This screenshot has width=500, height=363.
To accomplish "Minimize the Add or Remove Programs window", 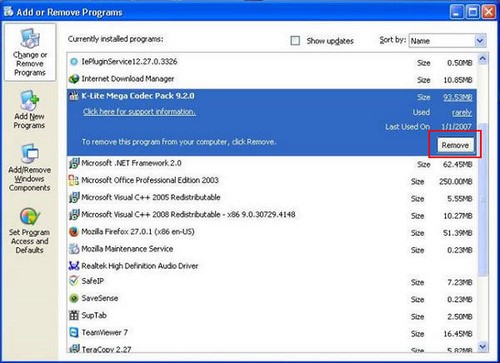I will coord(457,12).
